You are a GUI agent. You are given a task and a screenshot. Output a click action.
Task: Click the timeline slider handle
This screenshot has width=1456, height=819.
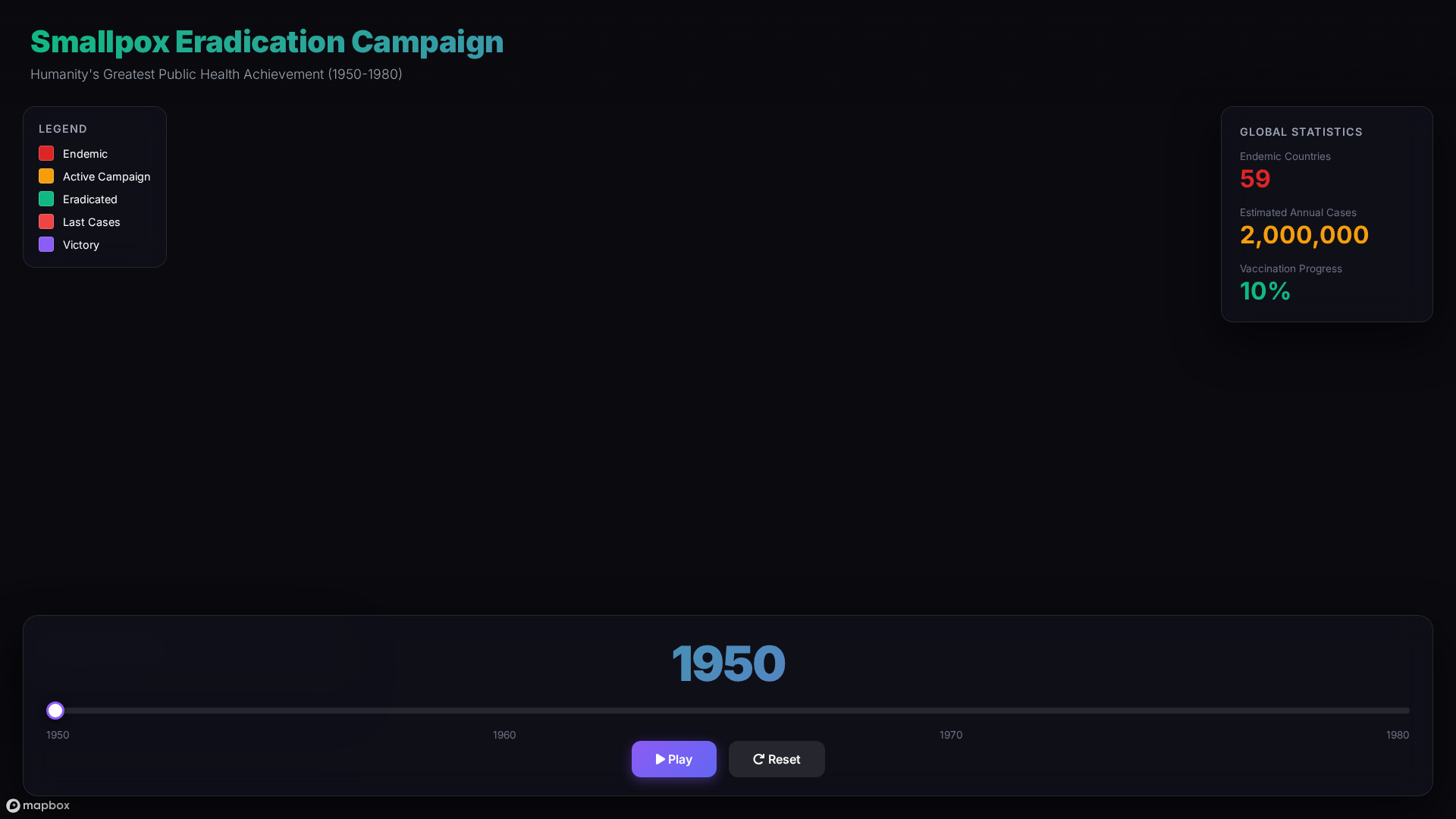point(55,711)
